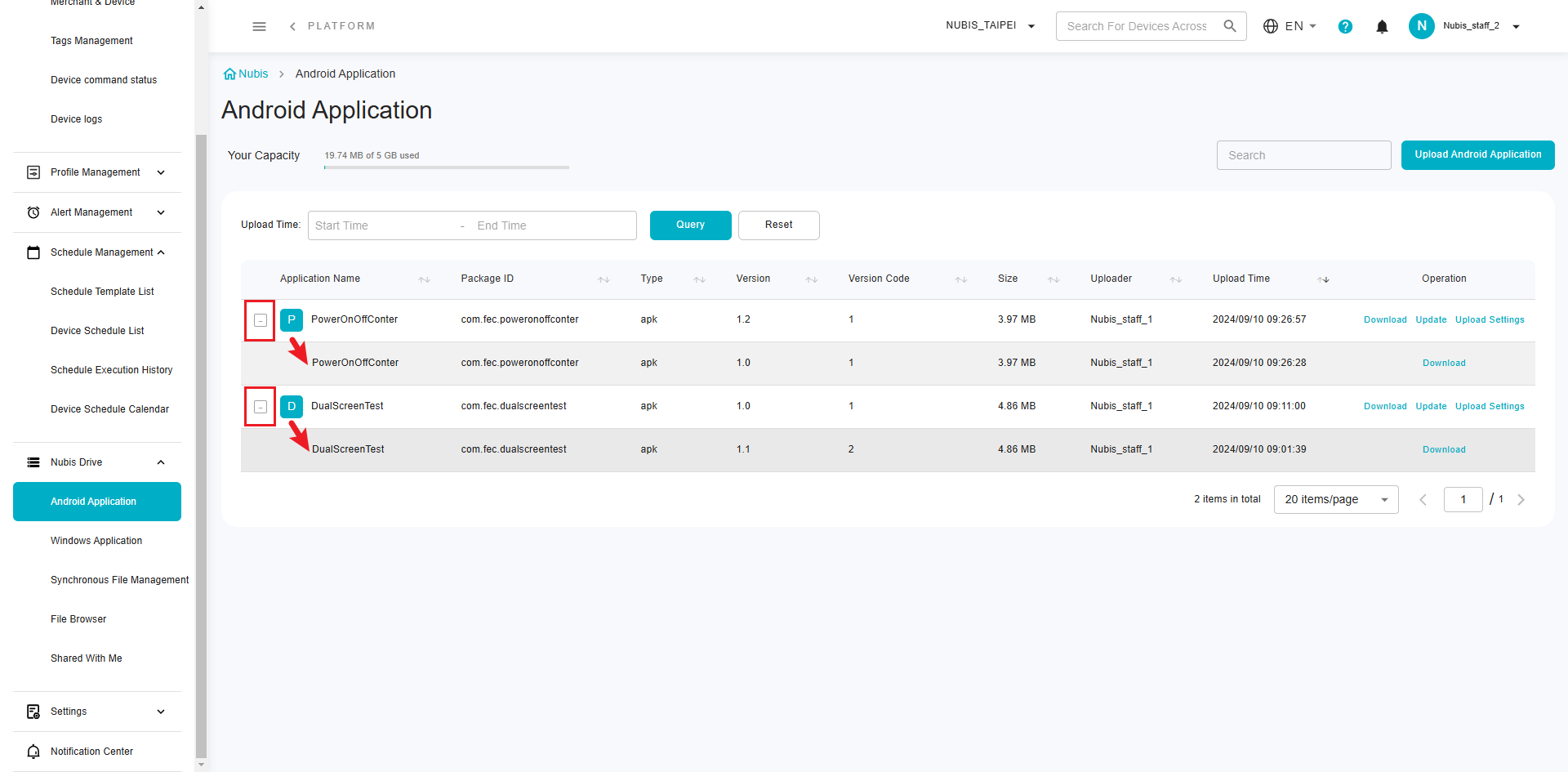Open the 20 items/page dropdown
The image size is (1568, 772).
click(x=1336, y=500)
